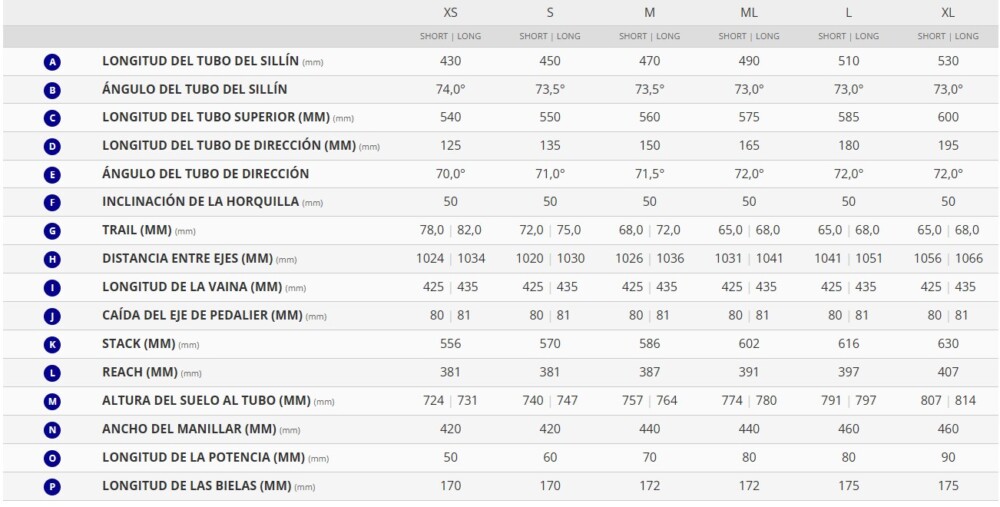Image resolution: width=1000 pixels, height=507 pixels.
Task: Click the SHORT | LONG label under M
Action: coord(649,36)
